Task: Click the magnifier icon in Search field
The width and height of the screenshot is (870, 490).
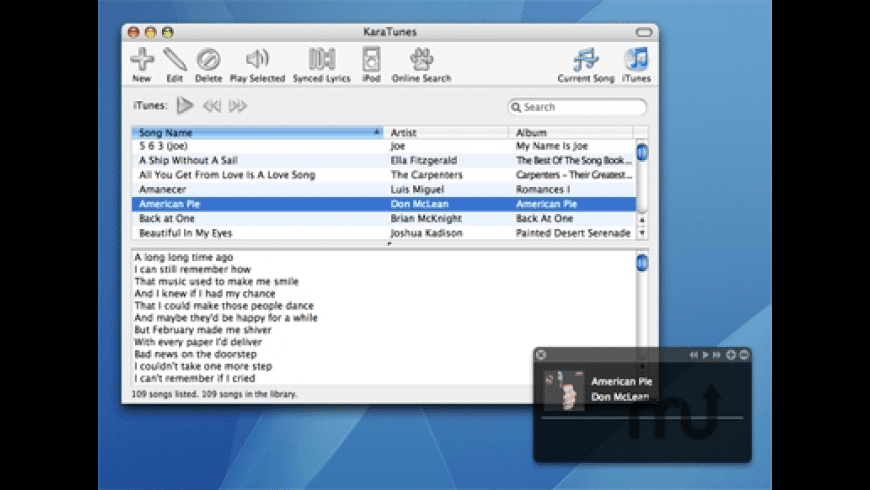Action: (x=516, y=107)
